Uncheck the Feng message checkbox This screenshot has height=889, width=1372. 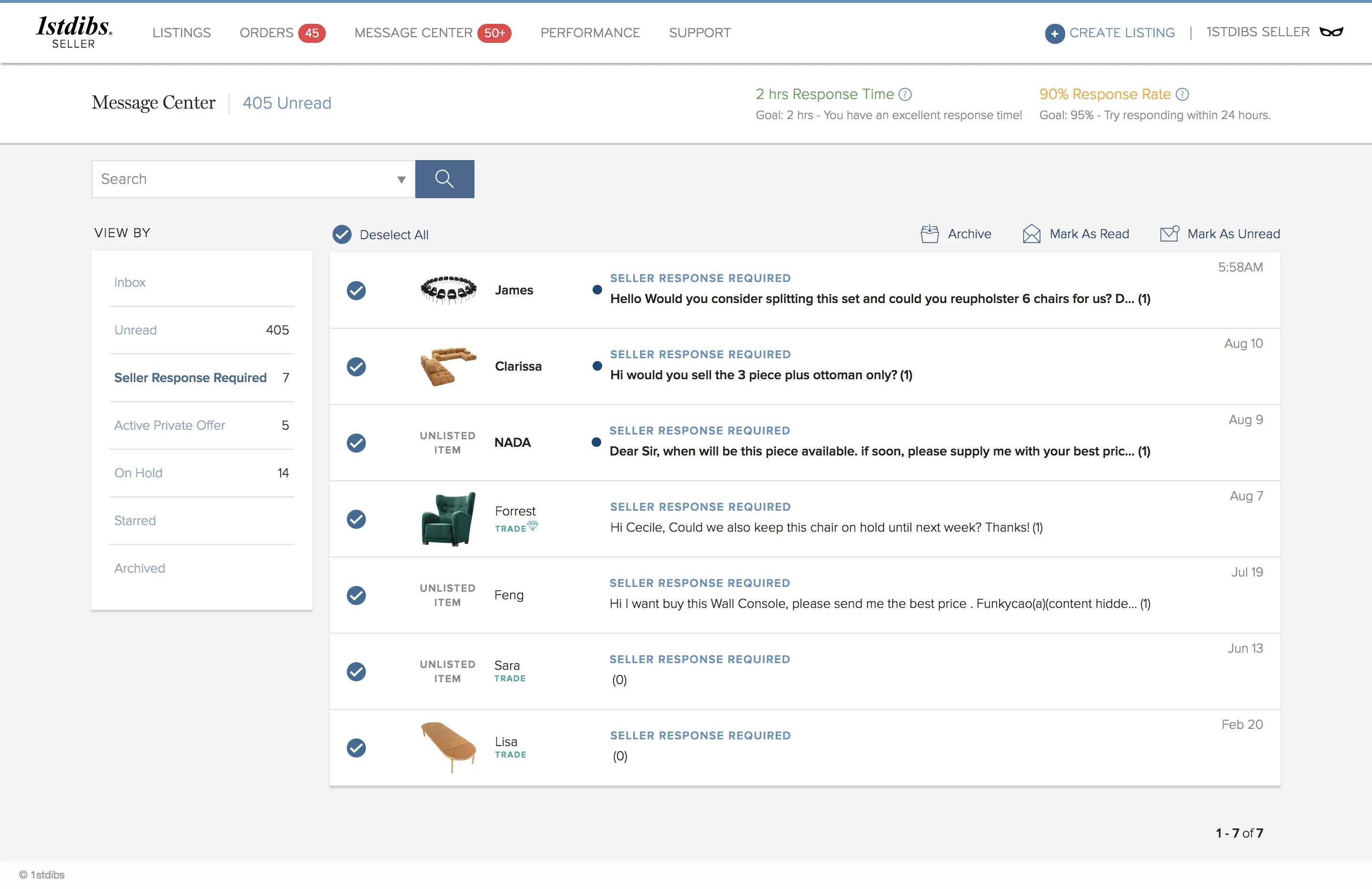(356, 595)
